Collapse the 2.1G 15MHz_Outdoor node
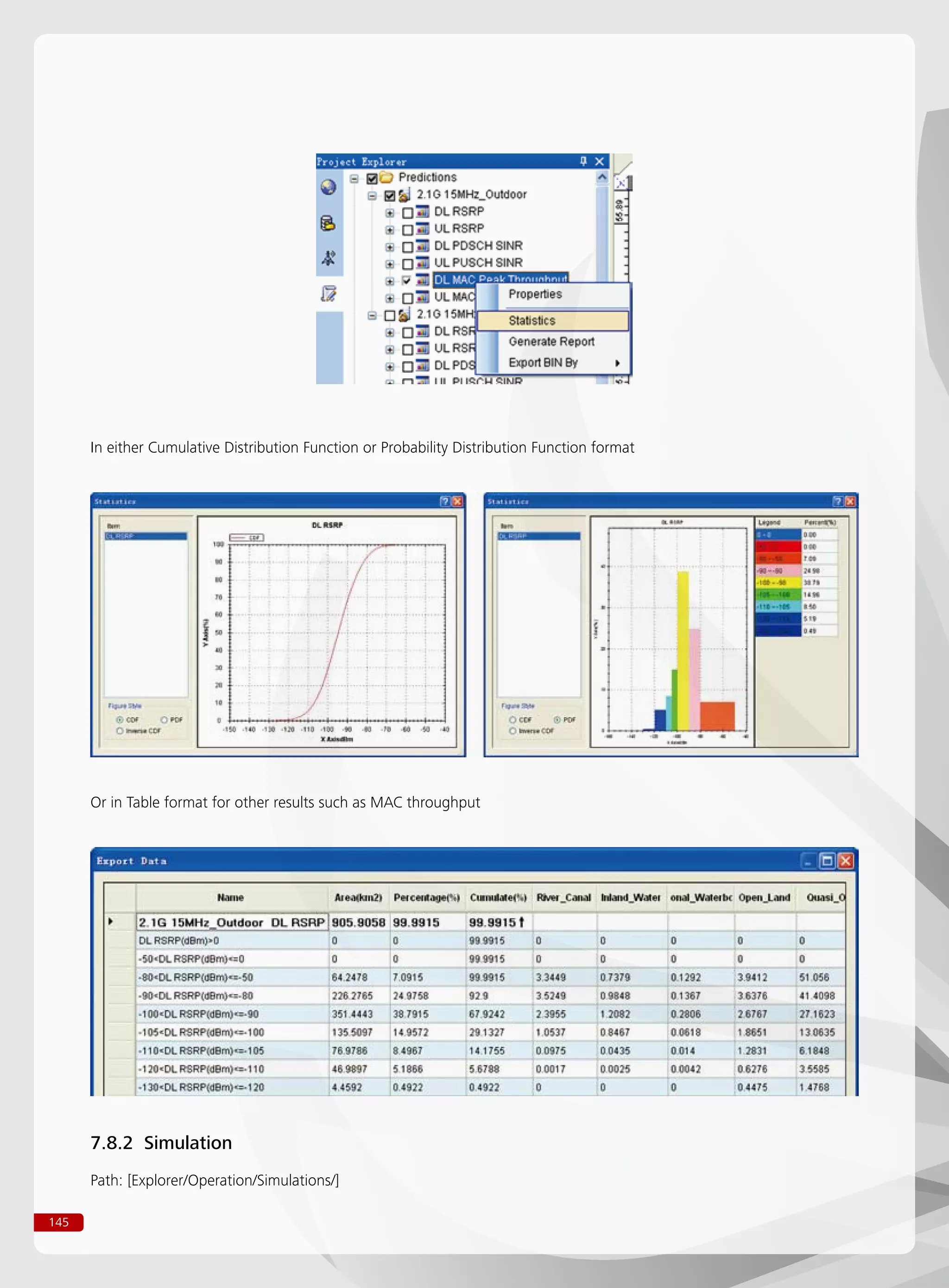 (x=372, y=196)
